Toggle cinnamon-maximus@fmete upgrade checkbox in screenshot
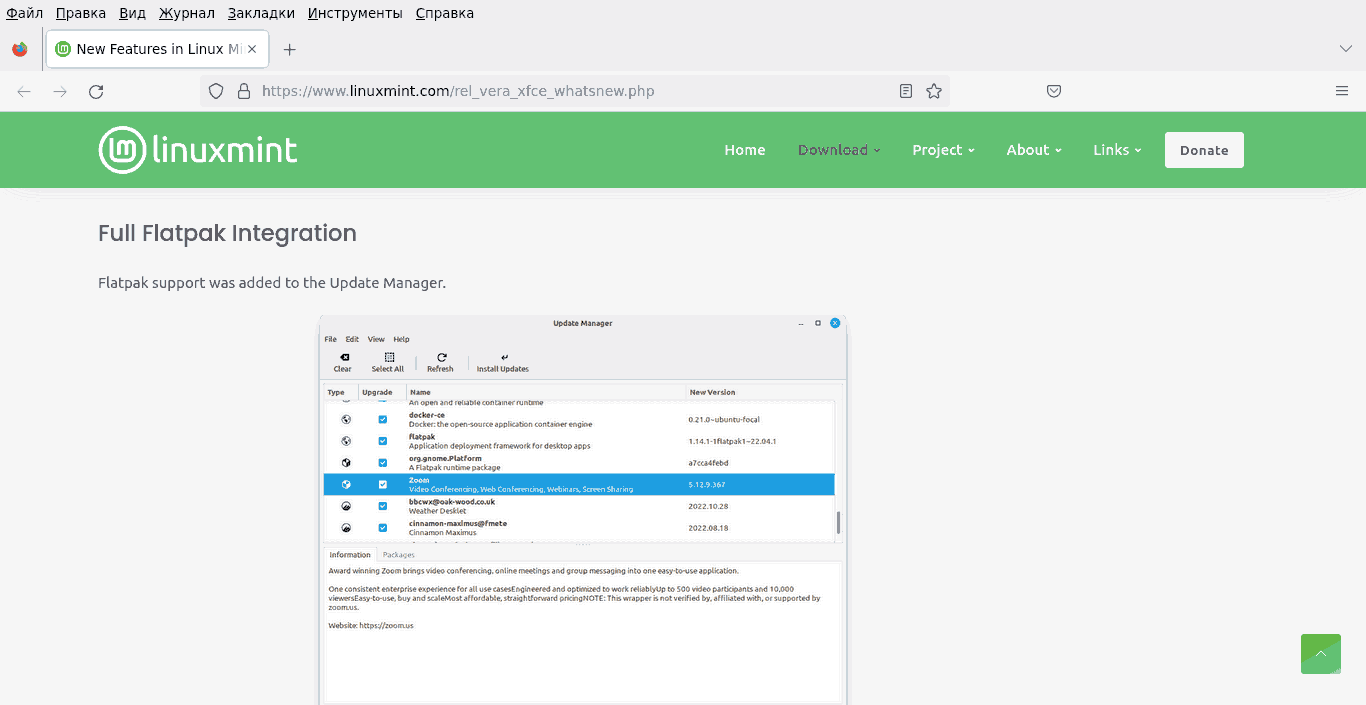Screen dimensions: 1366x705 [382, 528]
